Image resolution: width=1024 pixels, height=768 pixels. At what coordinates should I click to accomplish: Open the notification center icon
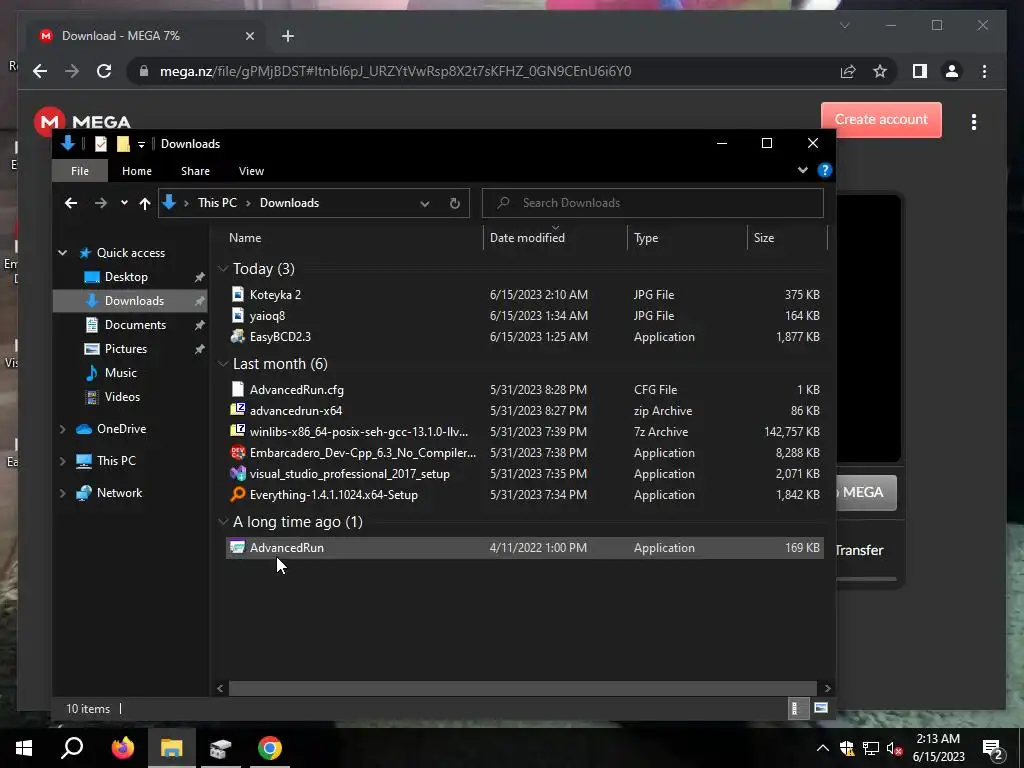(993, 749)
